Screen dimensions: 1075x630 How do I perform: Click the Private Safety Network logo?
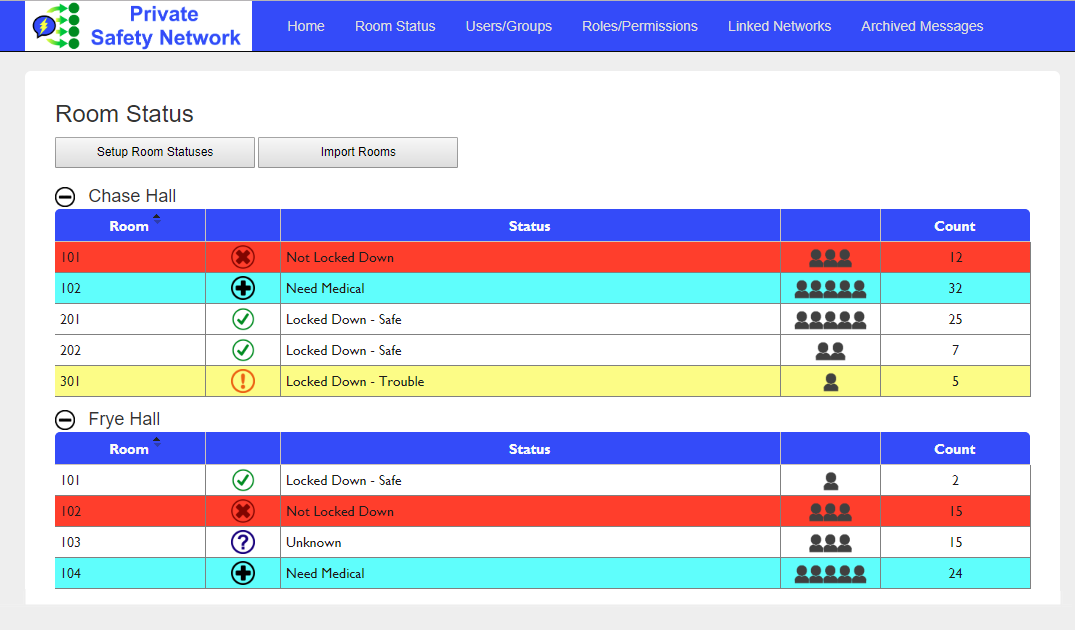point(138,26)
